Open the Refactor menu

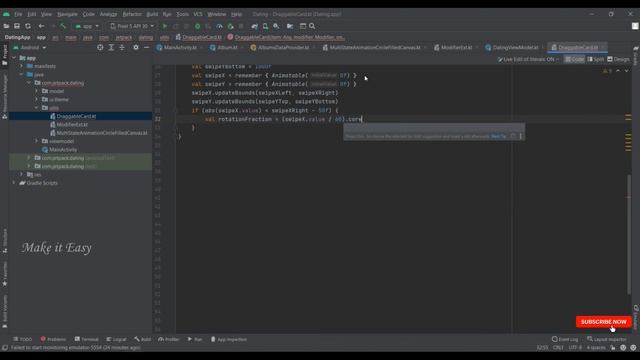(132, 14)
